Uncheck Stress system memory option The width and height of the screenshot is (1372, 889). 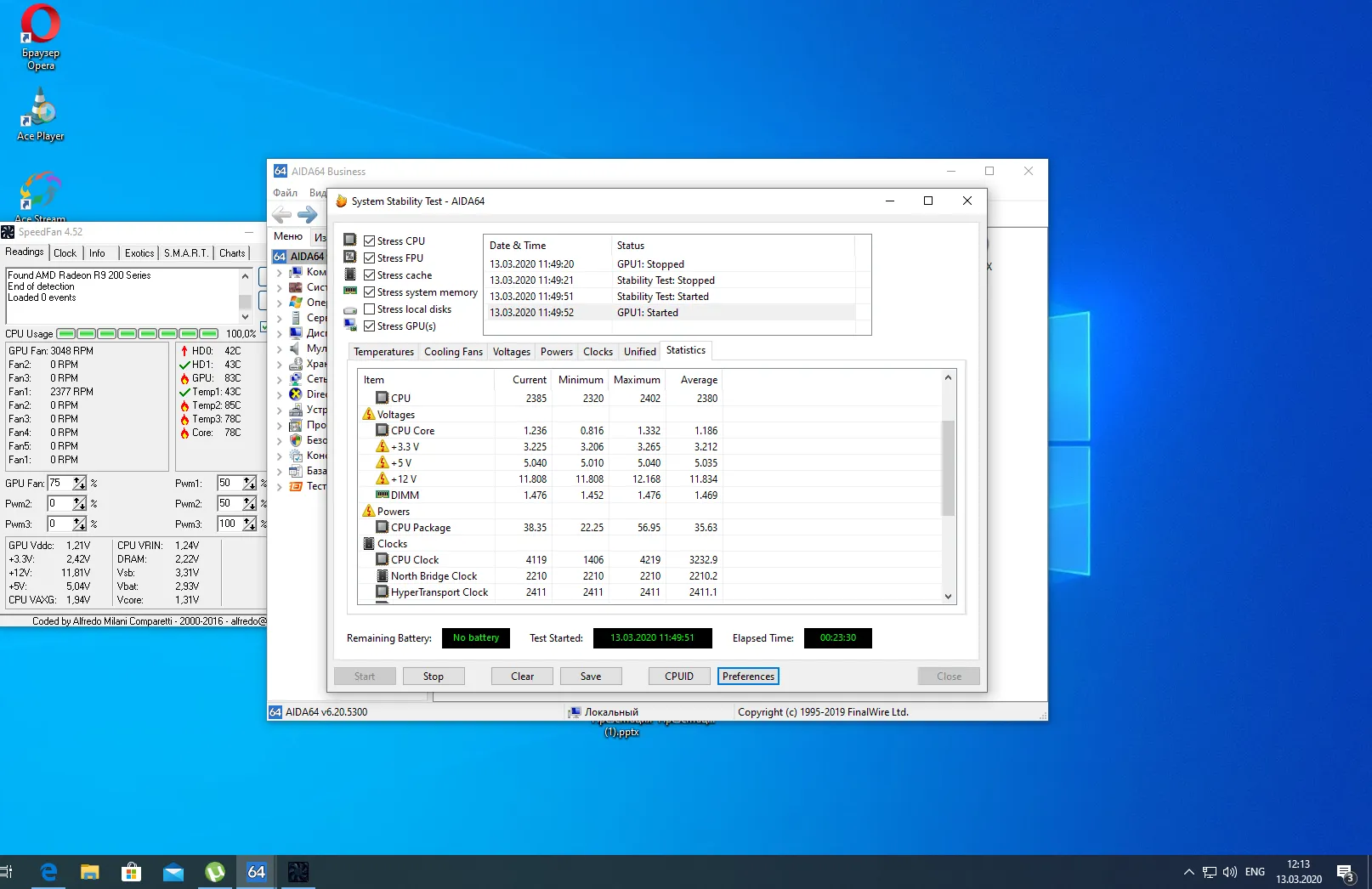click(370, 292)
